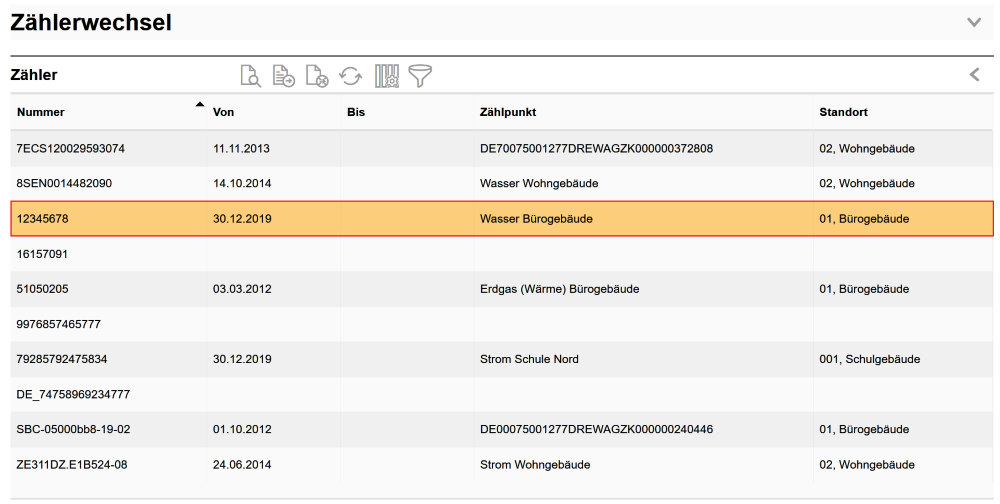Viewport: 1000px width, 504px height.
Task: Select meter row SBC-05000bb8-19-02
Action: pyautogui.click(x=74, y=429)
